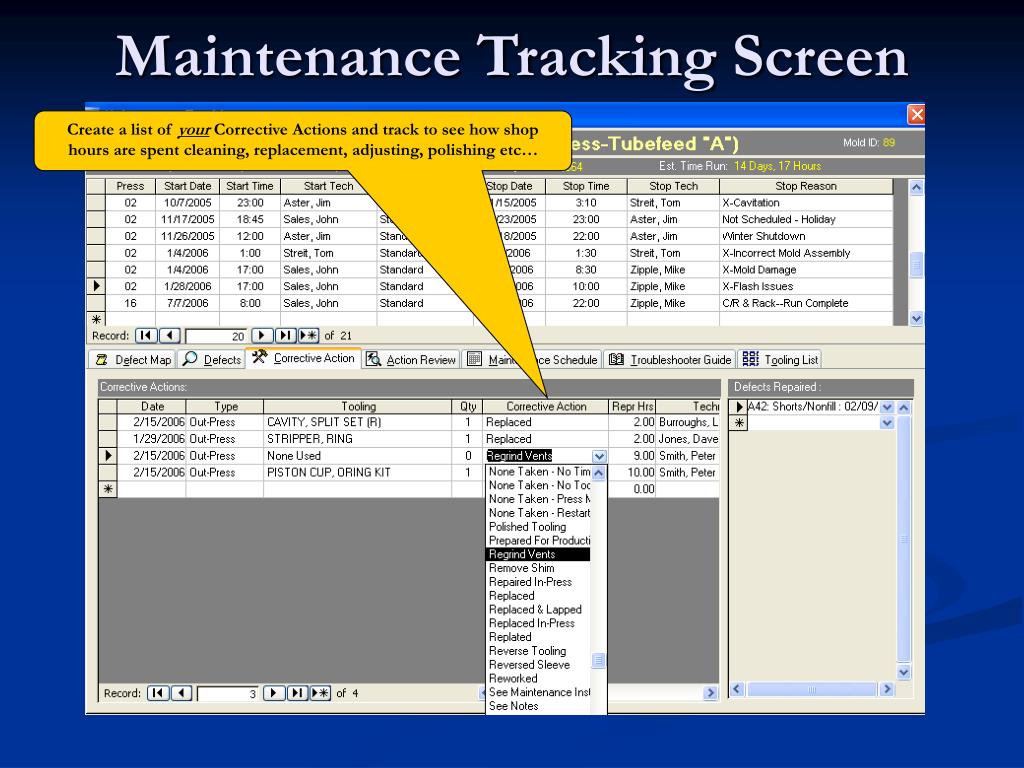
Task: Click Corrective Actions record number field
Action: point(228,694)
